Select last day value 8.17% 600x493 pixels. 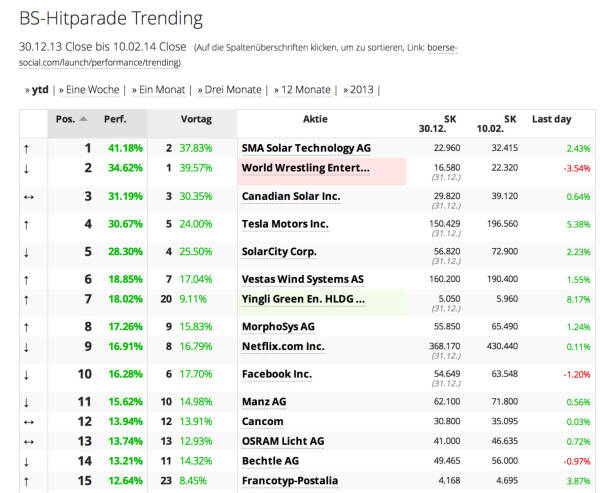pyautogui.click(x=578, y=299)
